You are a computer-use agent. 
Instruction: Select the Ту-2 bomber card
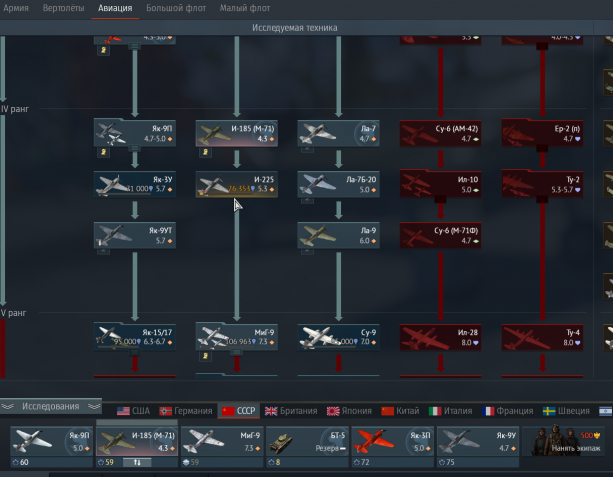point(542,184)
